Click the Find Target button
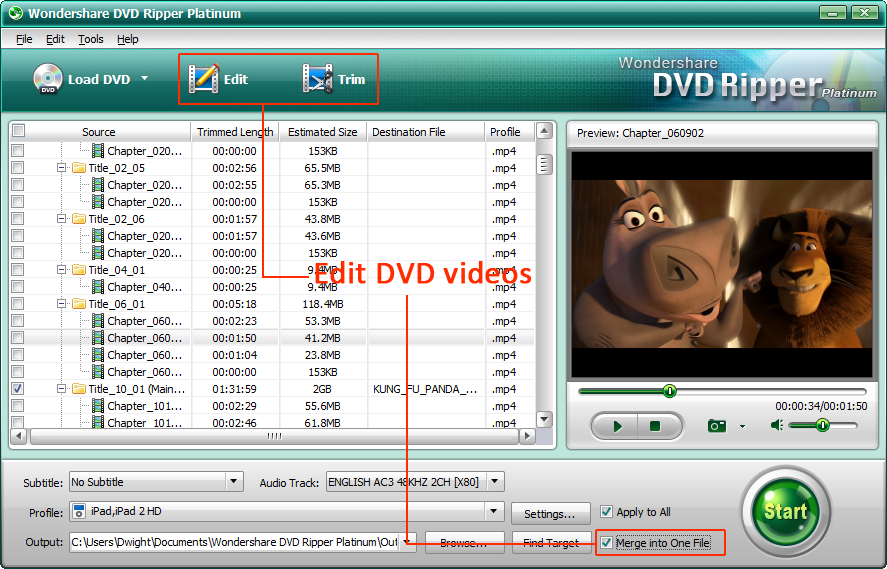887x569 pixels. [551, 543]
